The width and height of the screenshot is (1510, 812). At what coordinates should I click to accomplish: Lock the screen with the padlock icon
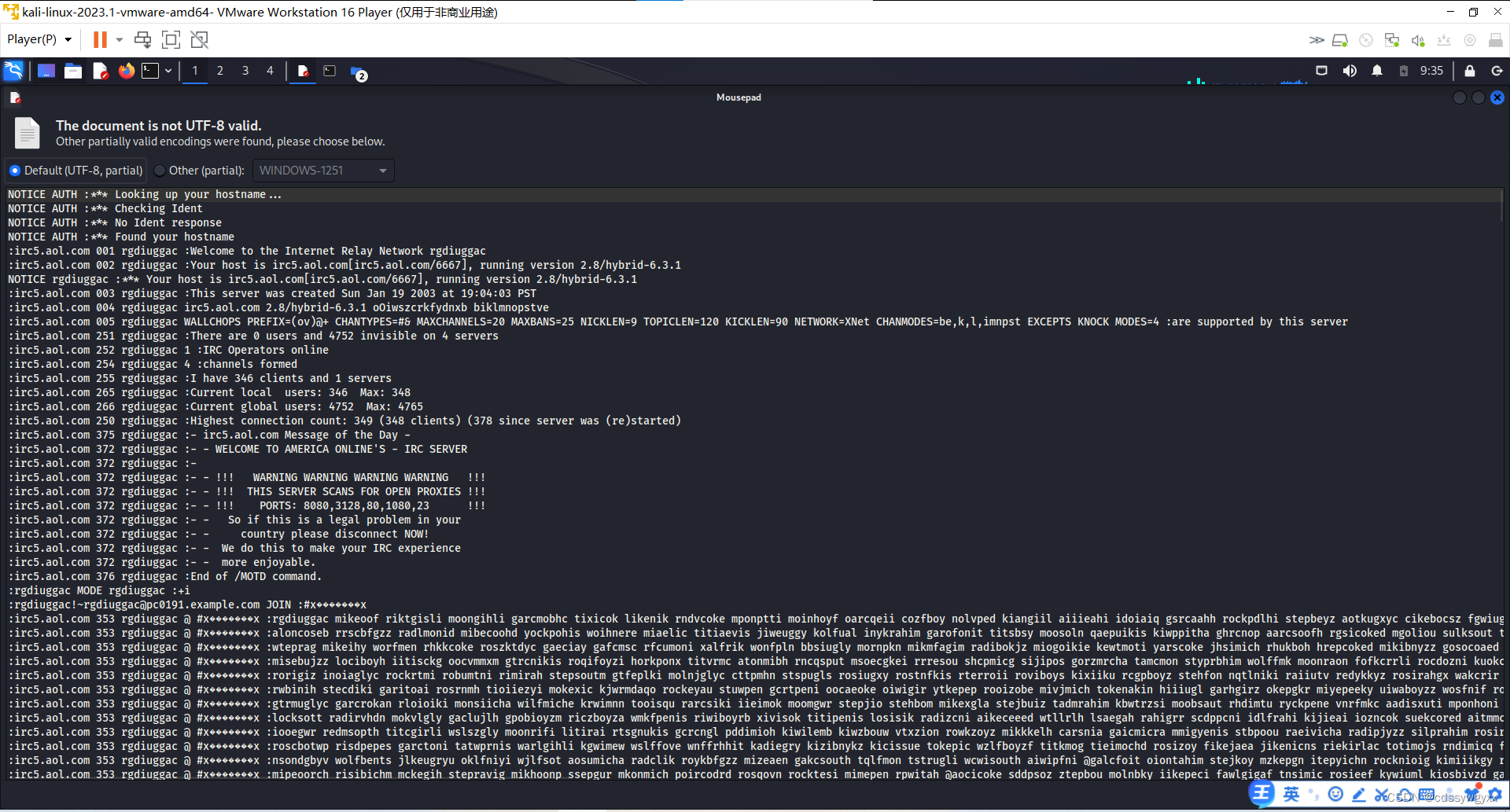1470,71
